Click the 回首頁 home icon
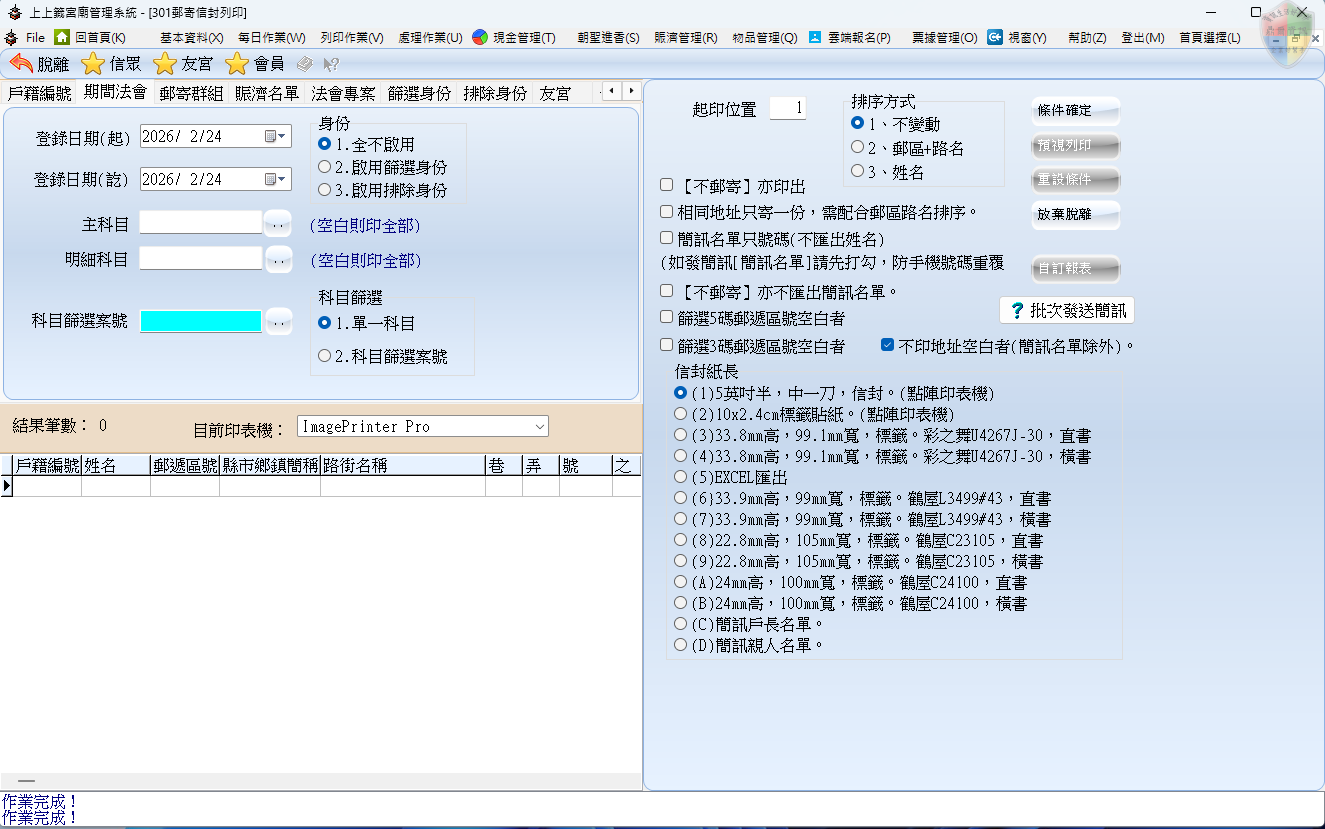The width and height of the screenshot is (1325, 829). [62, 37]
